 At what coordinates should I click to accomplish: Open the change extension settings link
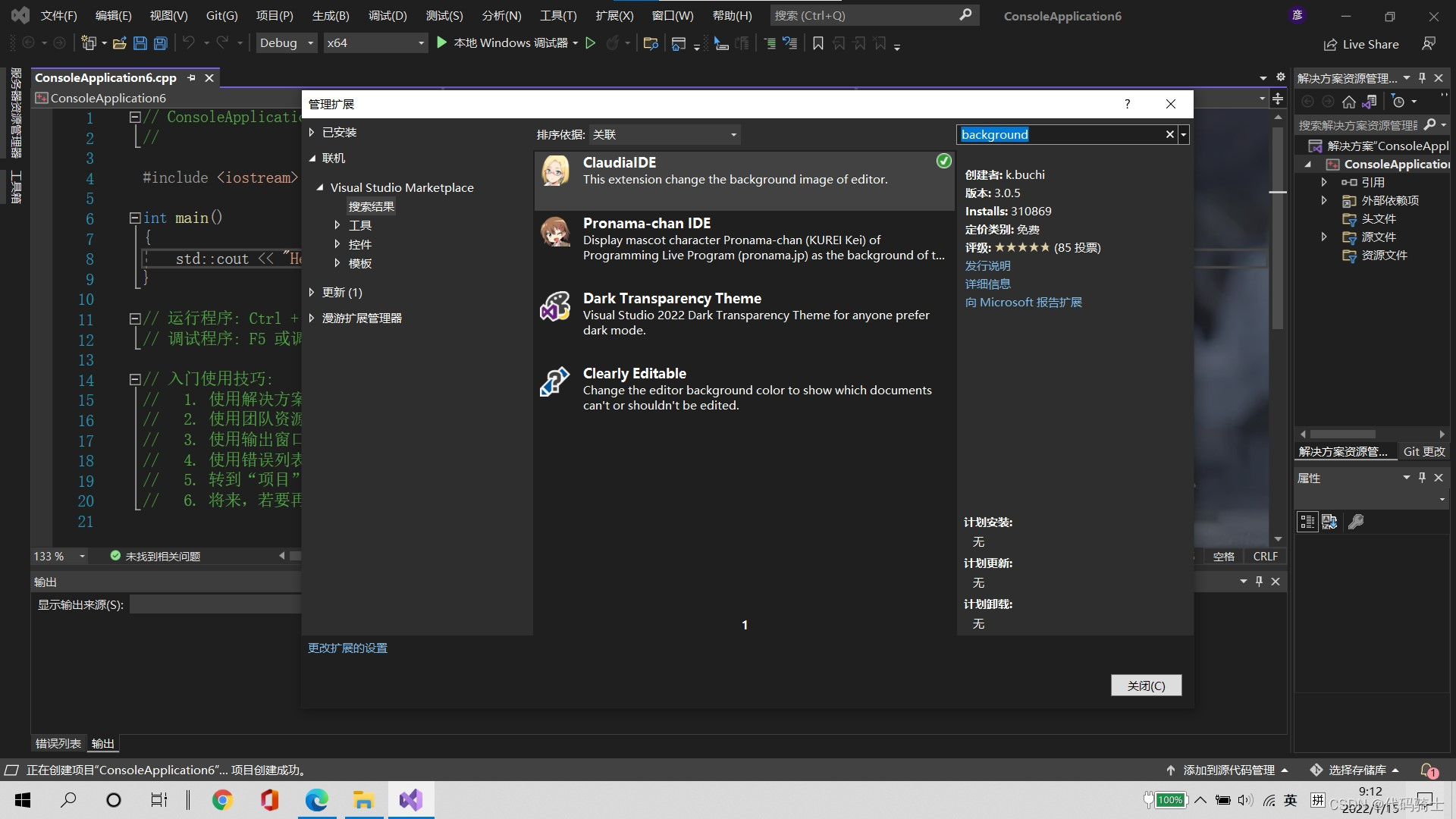(x=347, y=648)
